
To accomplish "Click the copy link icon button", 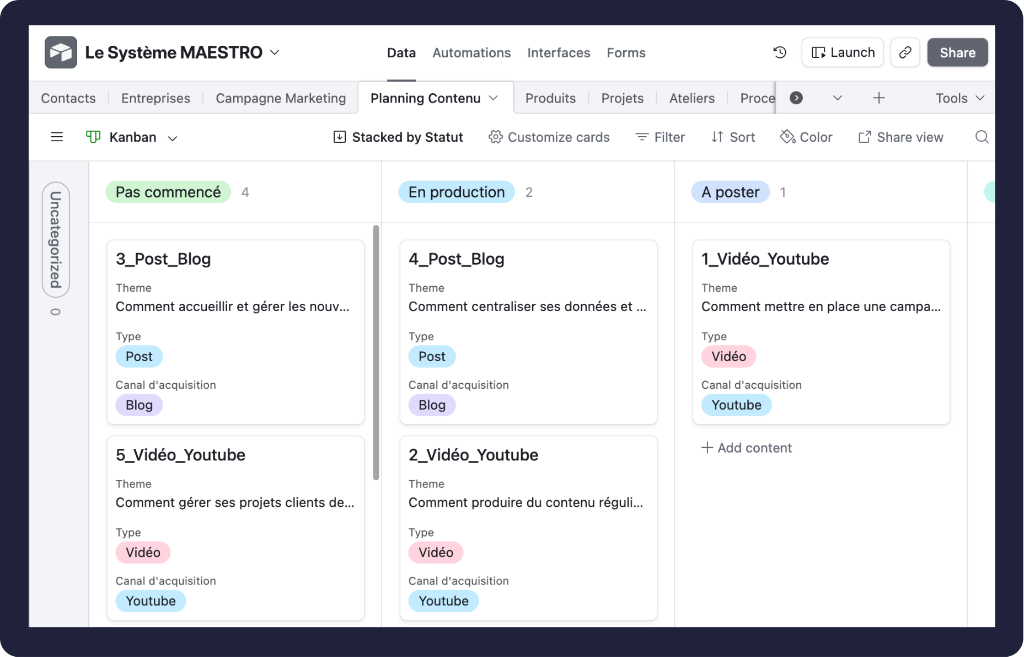I will pos(905,53).
